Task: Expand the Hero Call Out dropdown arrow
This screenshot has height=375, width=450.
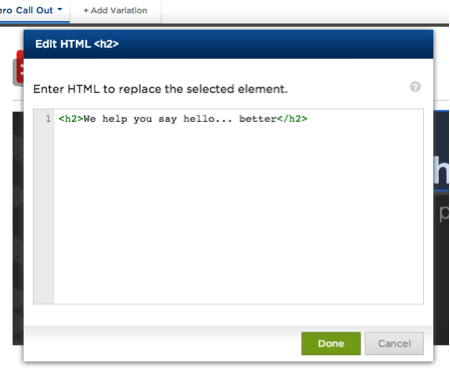Action: coord(60,9)
